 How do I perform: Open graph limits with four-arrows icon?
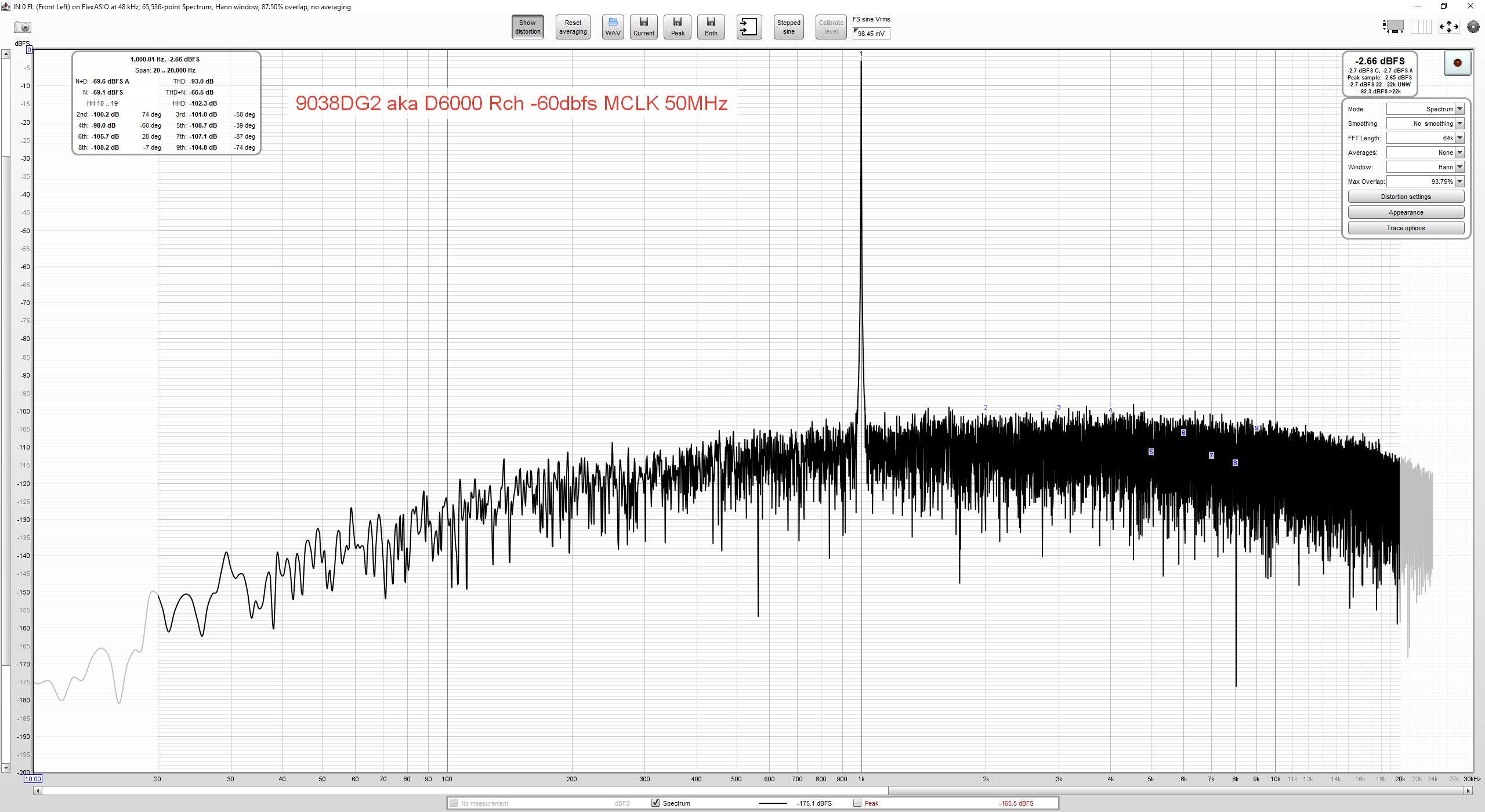(x=1448, y=27)
